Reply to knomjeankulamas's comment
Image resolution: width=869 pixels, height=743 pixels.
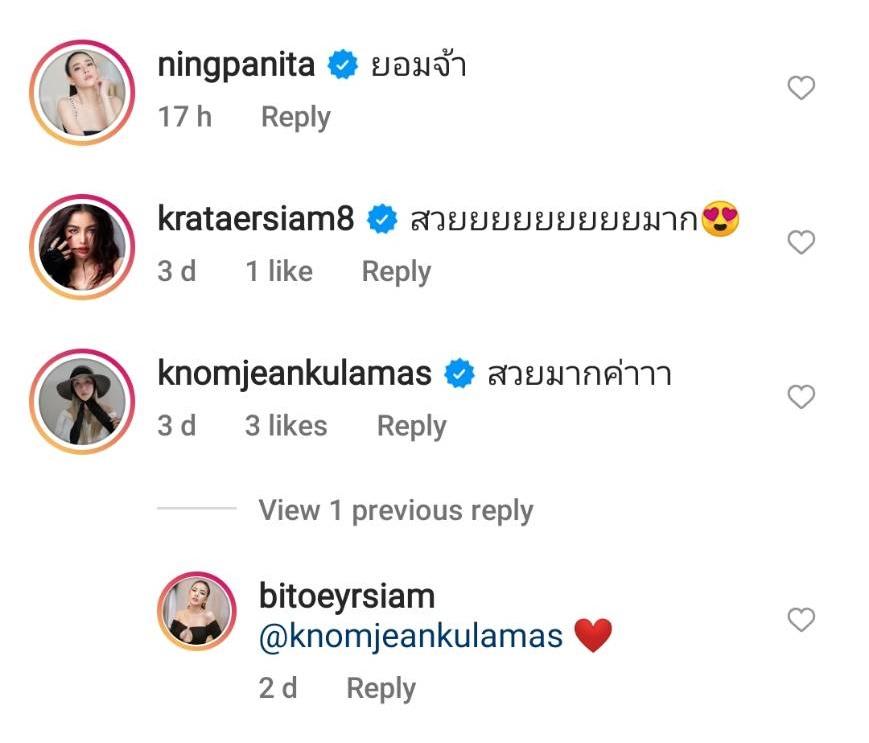pos(411,426)
